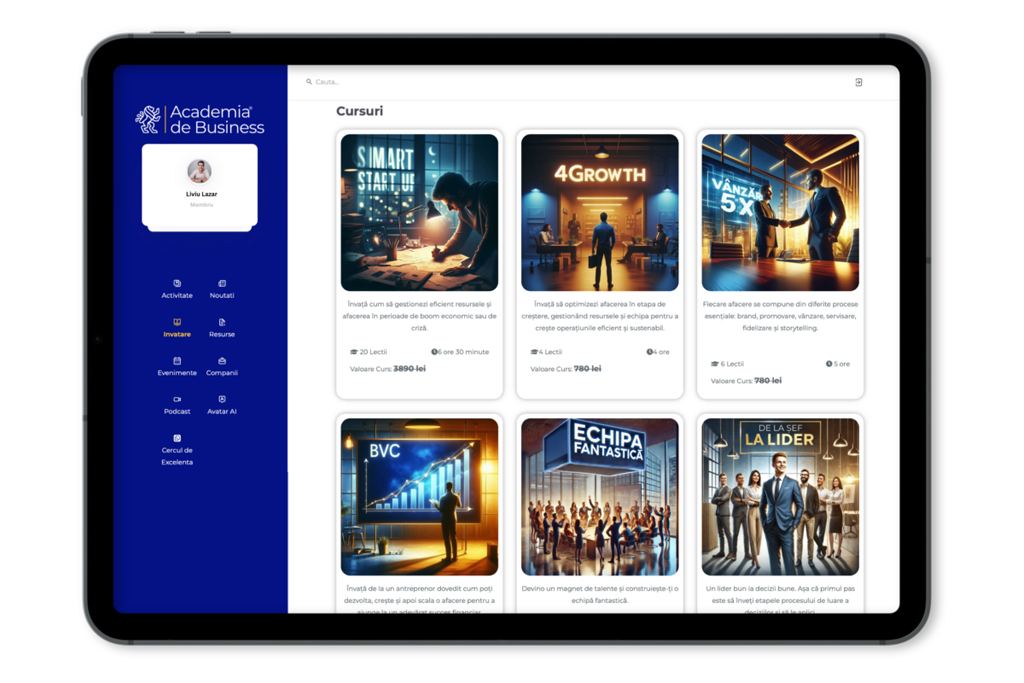Screen dimensions: 1024x683
Task: Open the Echipa Fantastica course thumbnail
Action: click(600, 497)
